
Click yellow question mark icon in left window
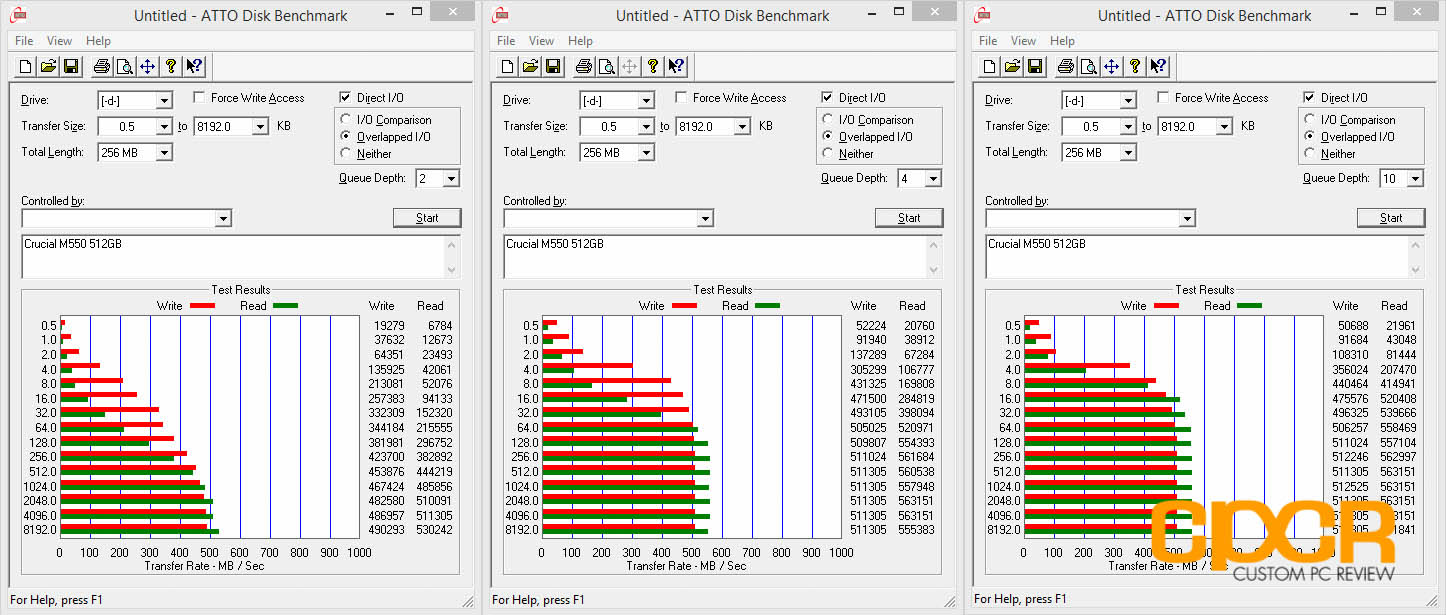170,67
